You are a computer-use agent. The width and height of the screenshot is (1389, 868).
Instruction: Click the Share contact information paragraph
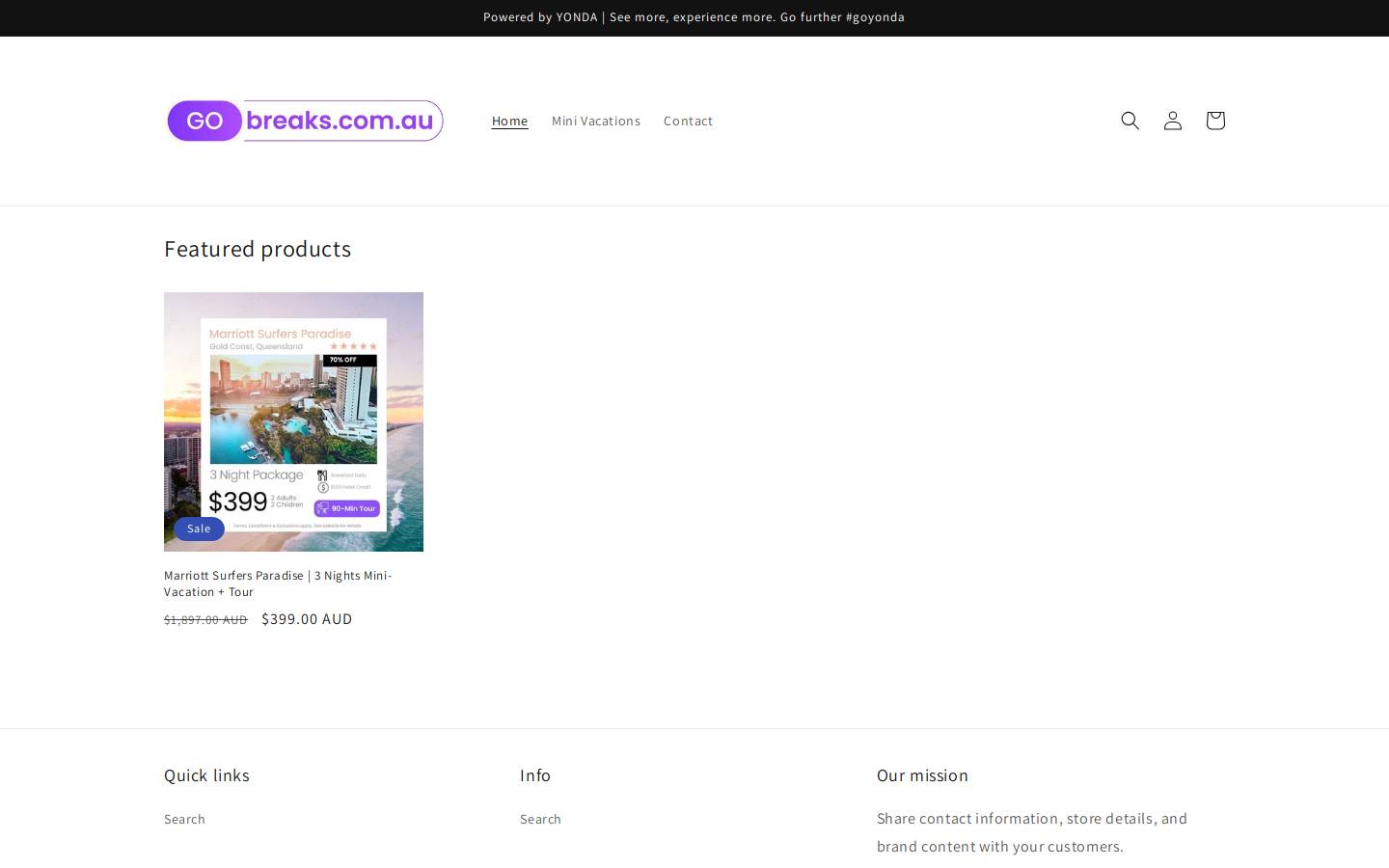coord(1032,832)
